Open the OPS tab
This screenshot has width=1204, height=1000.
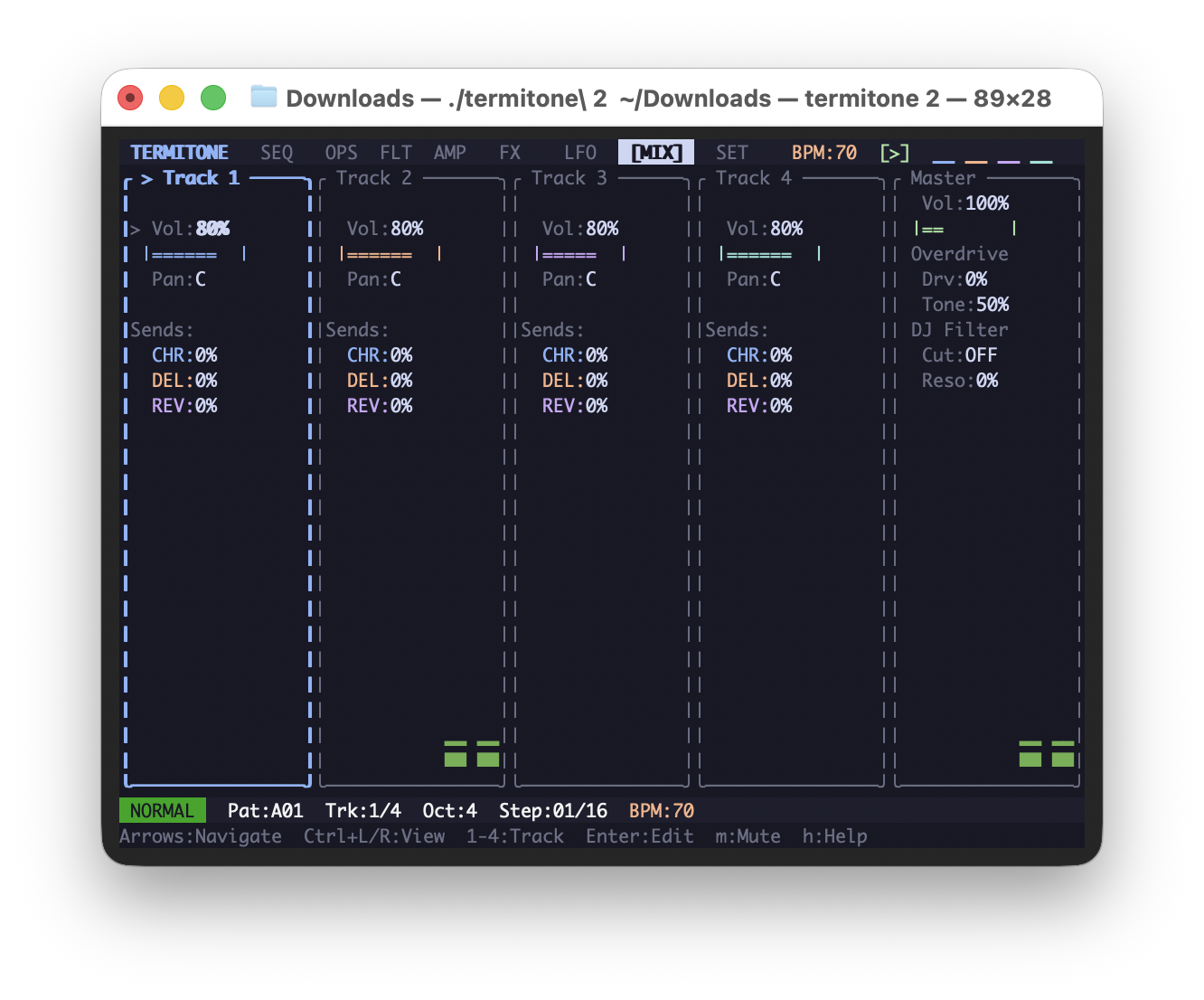click(341, 153)
